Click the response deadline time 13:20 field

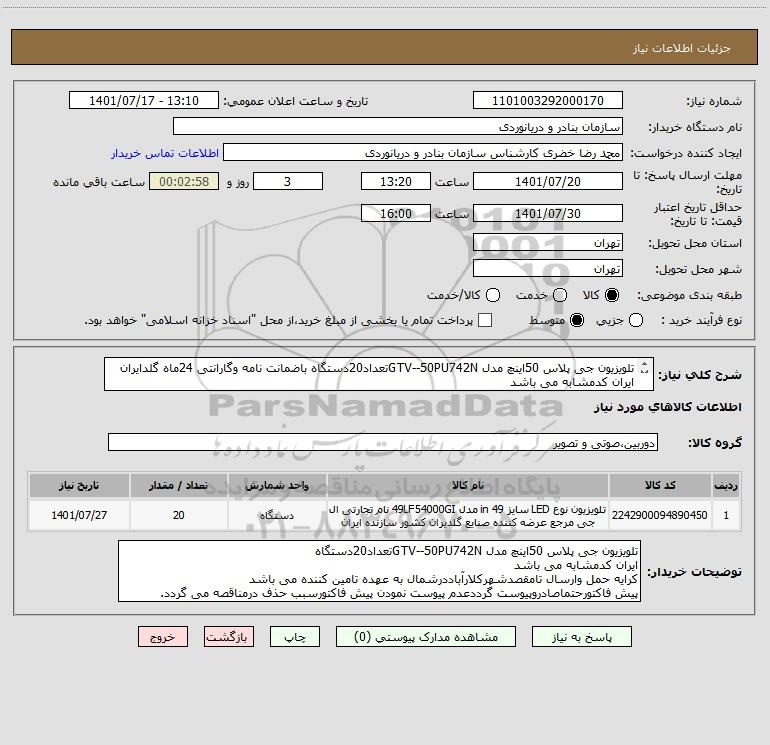[396, 181]
